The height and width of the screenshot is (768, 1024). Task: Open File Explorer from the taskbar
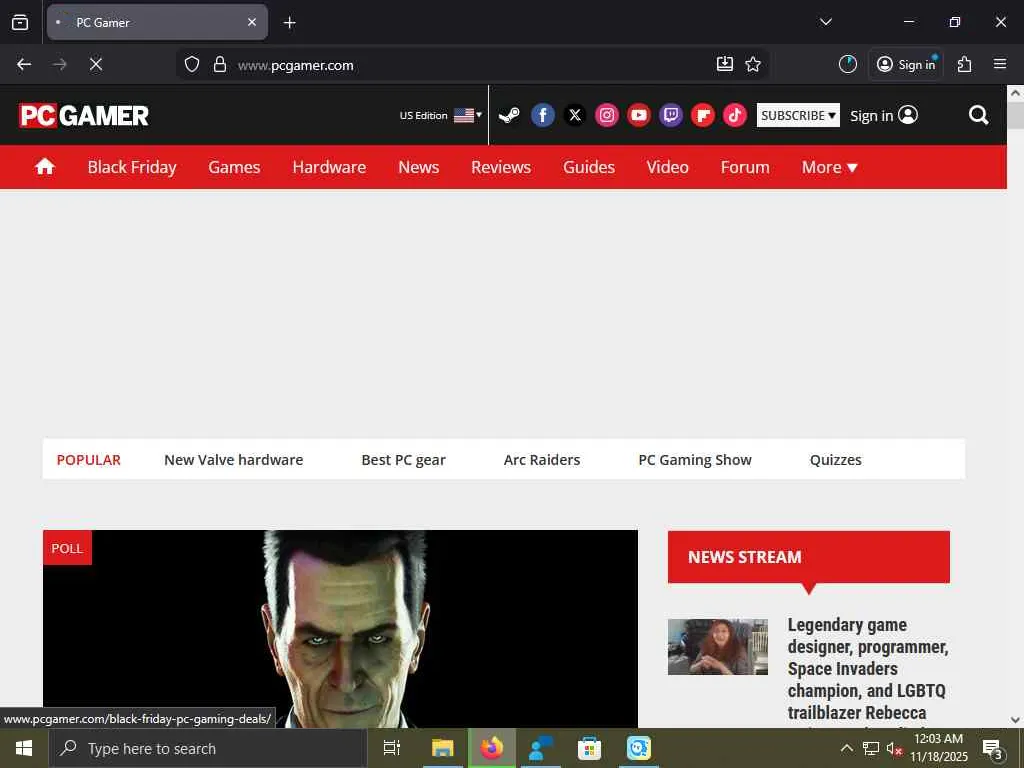pyautogui.click(x=442, y=748)
